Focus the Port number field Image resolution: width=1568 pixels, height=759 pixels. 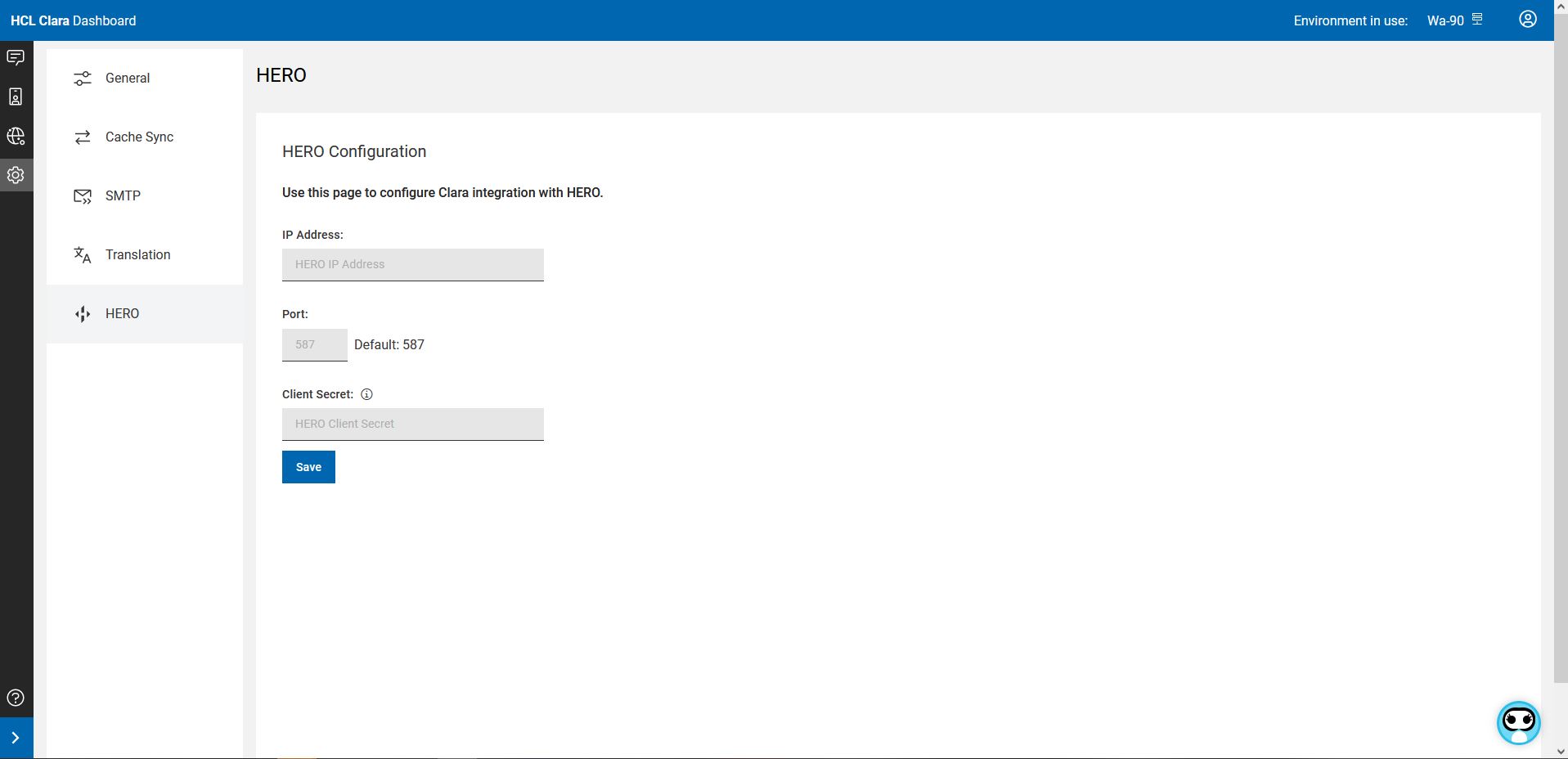click(x=315, y=345)
